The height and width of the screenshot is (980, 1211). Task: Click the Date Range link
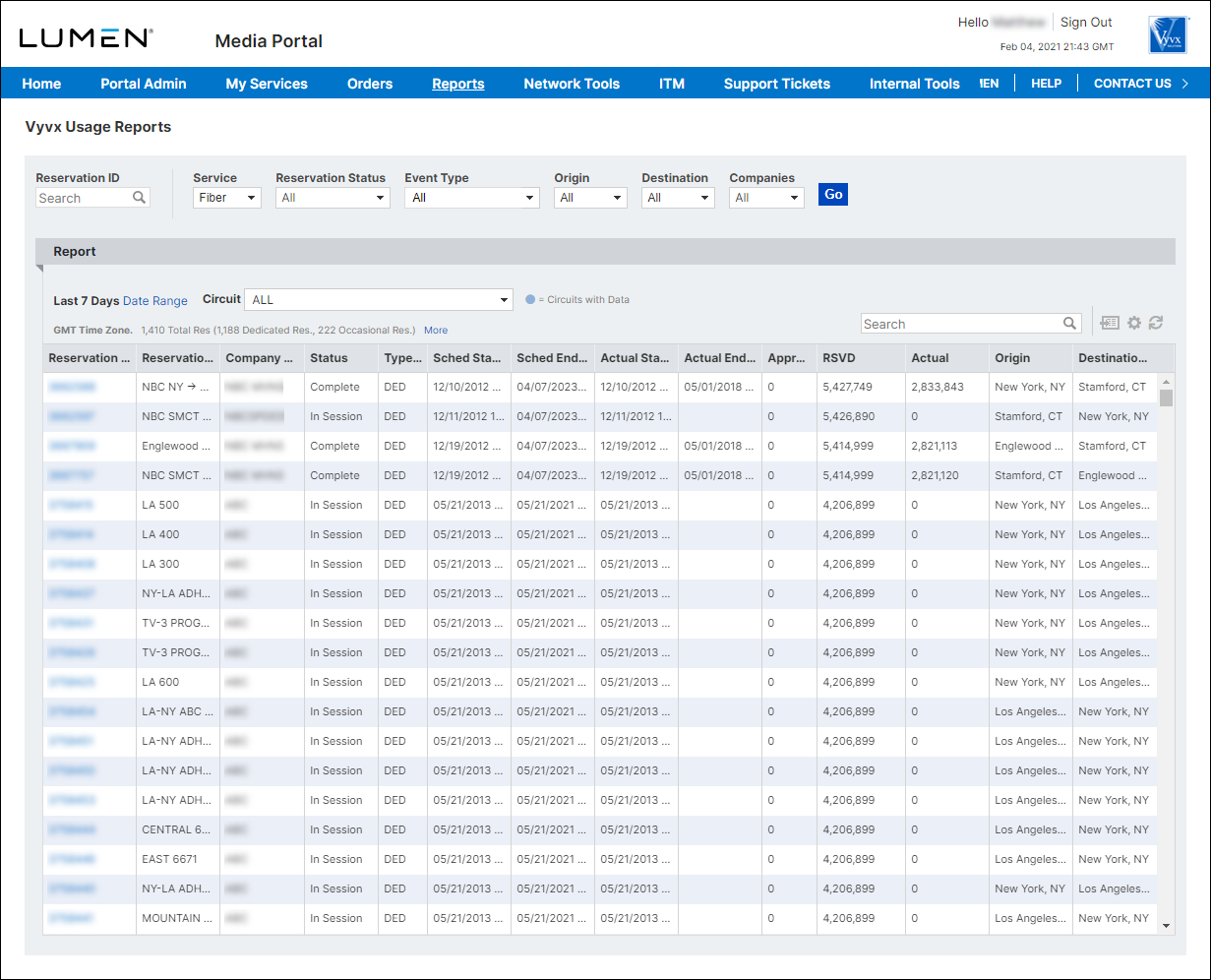(x=155, y=301)
